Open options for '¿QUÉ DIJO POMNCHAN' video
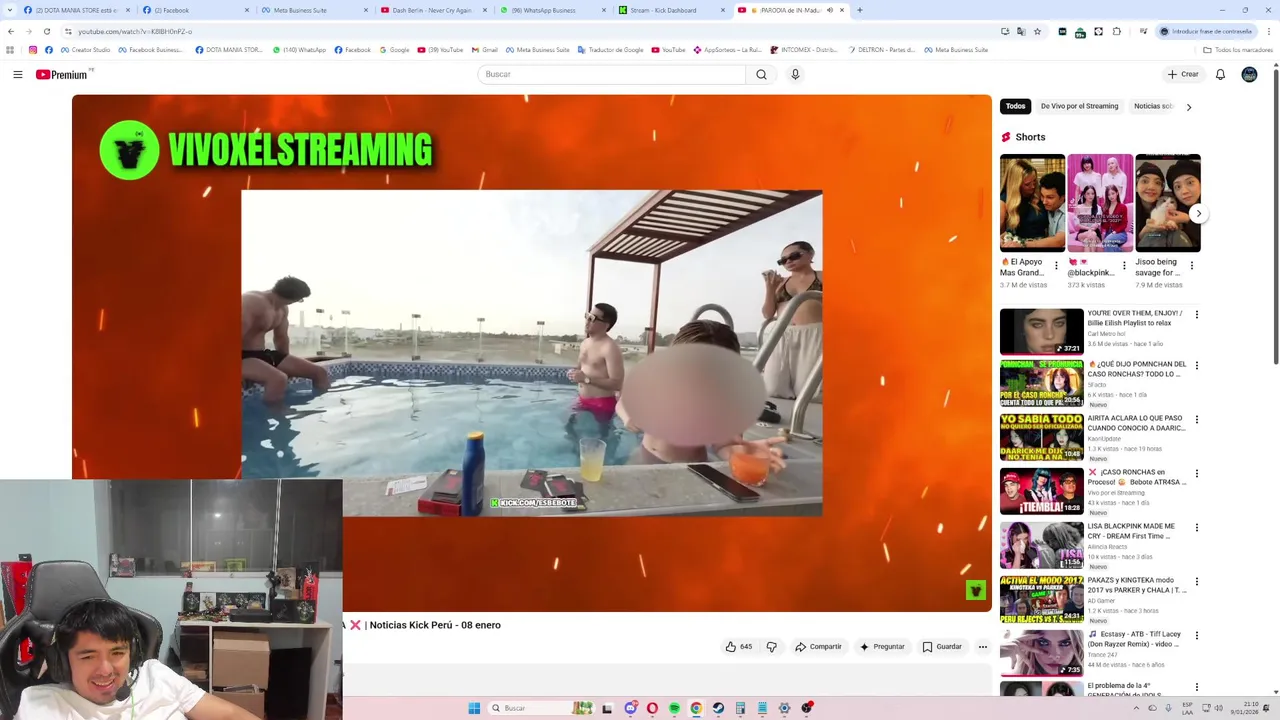The image size is (1280, 720). (x=1196, y=366)
